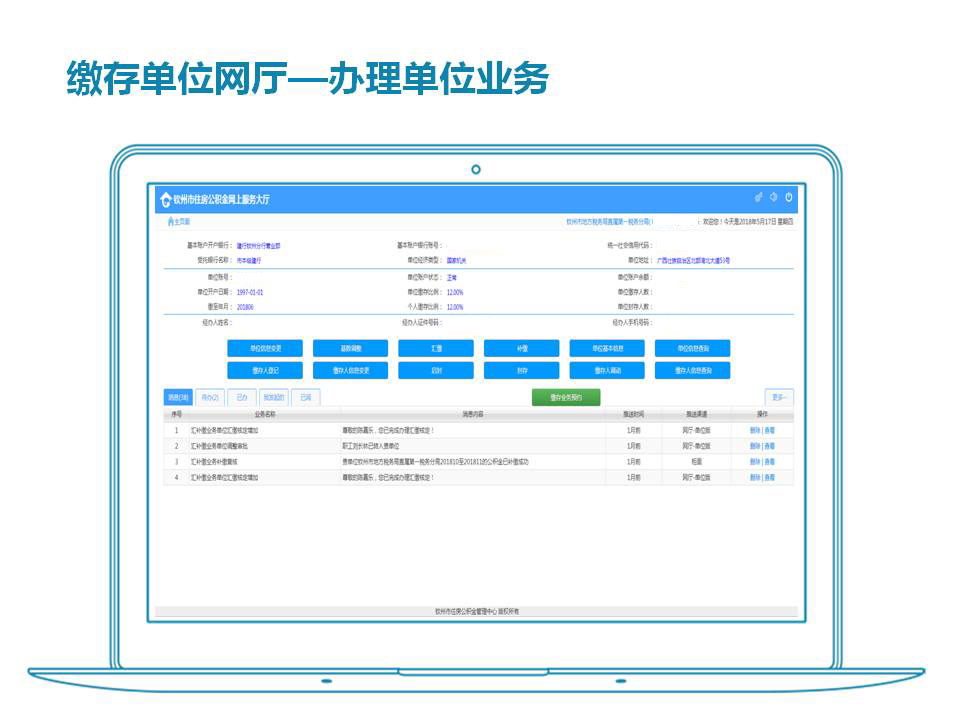Click 查看 link in row 3
Viewport: 960px width, 720px height.
770,462
